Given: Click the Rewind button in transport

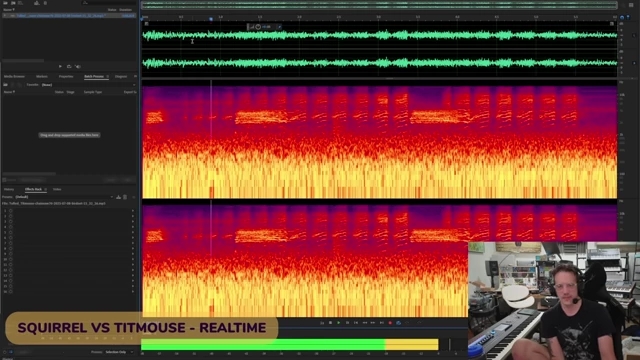Looking at the screenshot, I should pos(364,323).
